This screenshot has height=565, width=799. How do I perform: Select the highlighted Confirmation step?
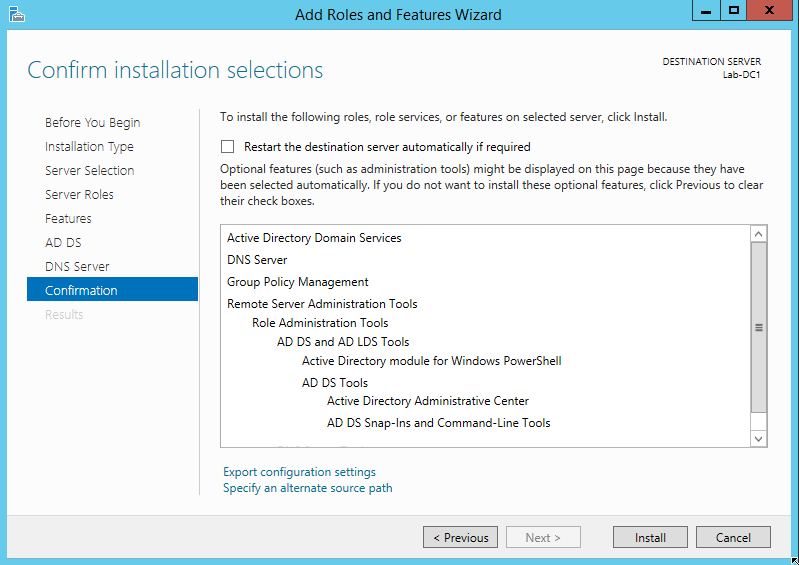tap(81, 291)
